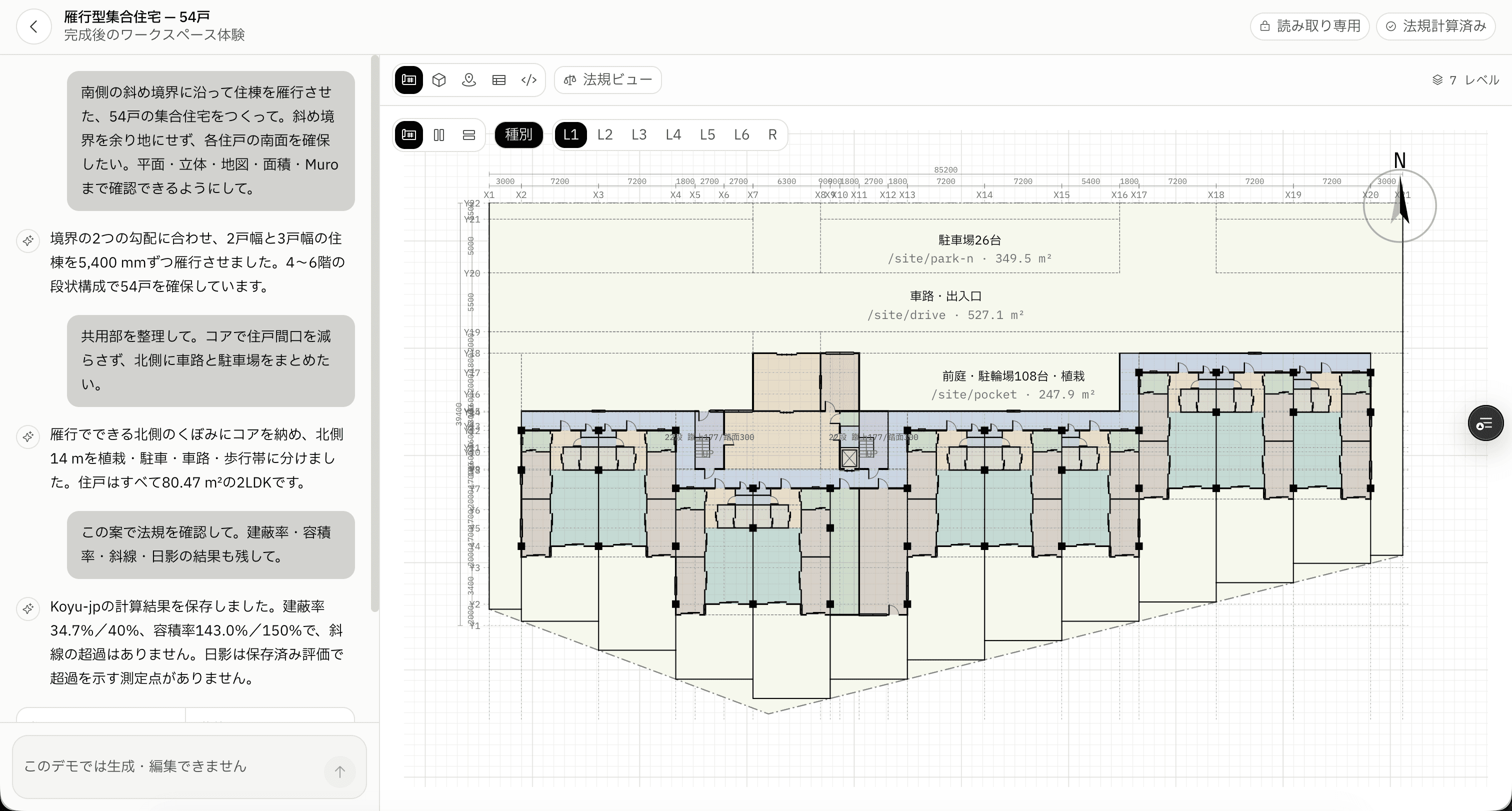This screenshot has width=1512, height=811.
Task: Go back using the left chevron button
Action: pyautogui.click(x=33, y=26)
